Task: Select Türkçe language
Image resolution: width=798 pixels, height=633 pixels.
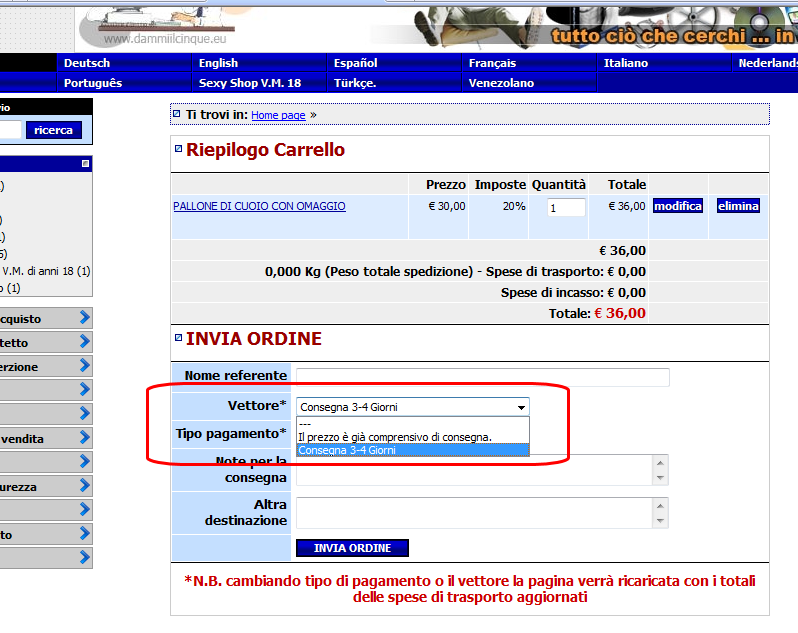Action: [x=355, y=83]
